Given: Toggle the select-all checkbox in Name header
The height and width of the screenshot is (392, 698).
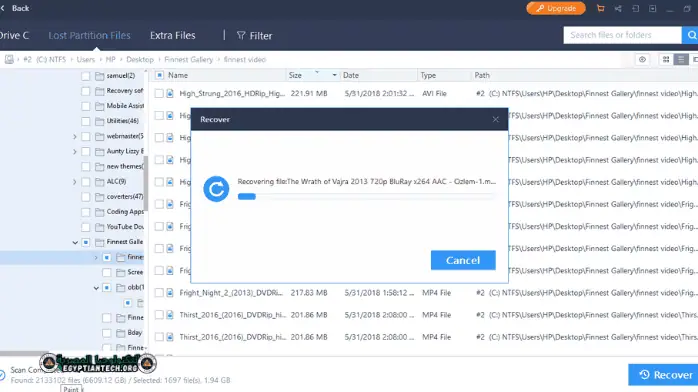Looking at the screenshot, I should coord(159,75).
